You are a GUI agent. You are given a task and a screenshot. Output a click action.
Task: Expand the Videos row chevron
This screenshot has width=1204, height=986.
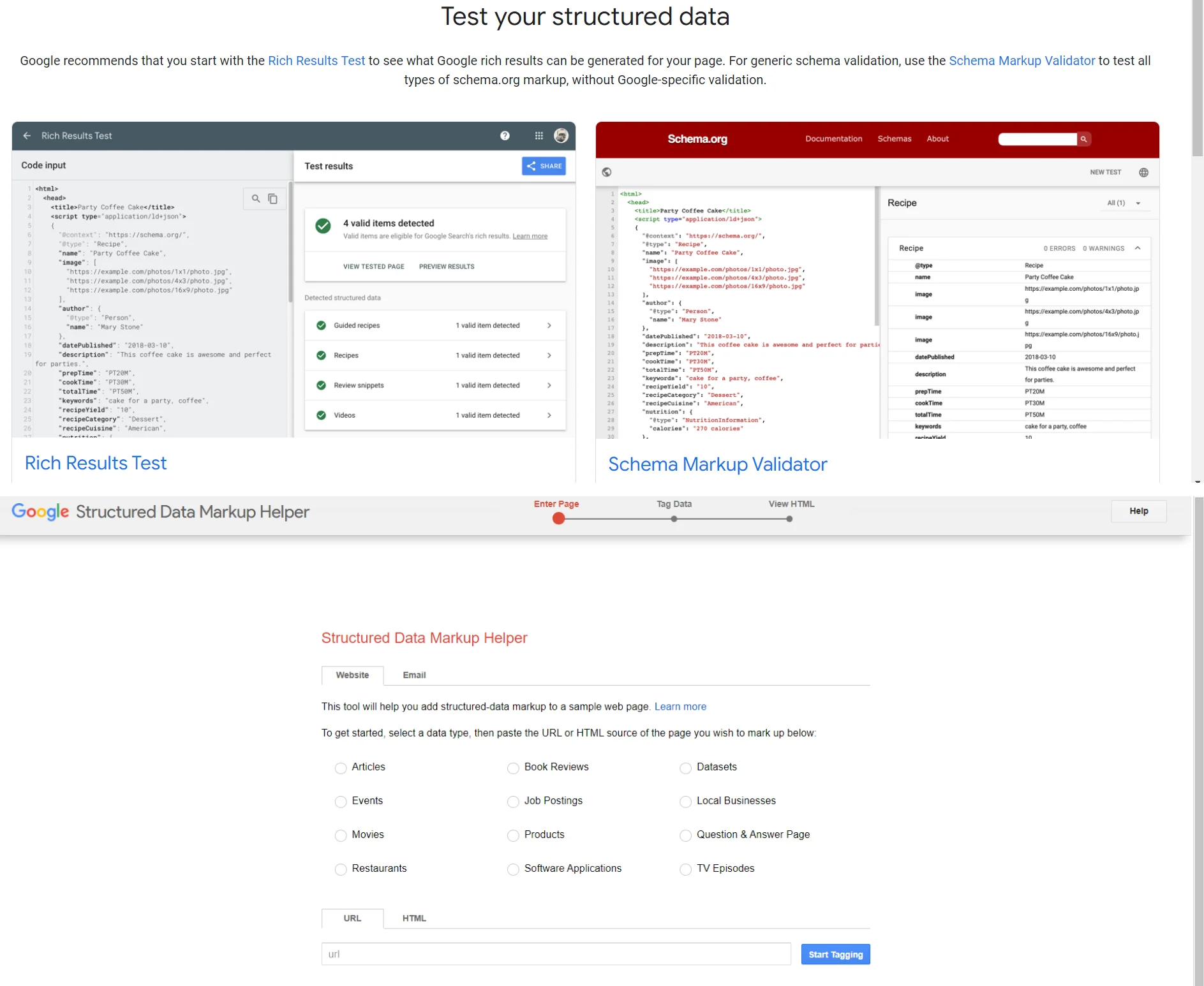click(x=549, y=415)
